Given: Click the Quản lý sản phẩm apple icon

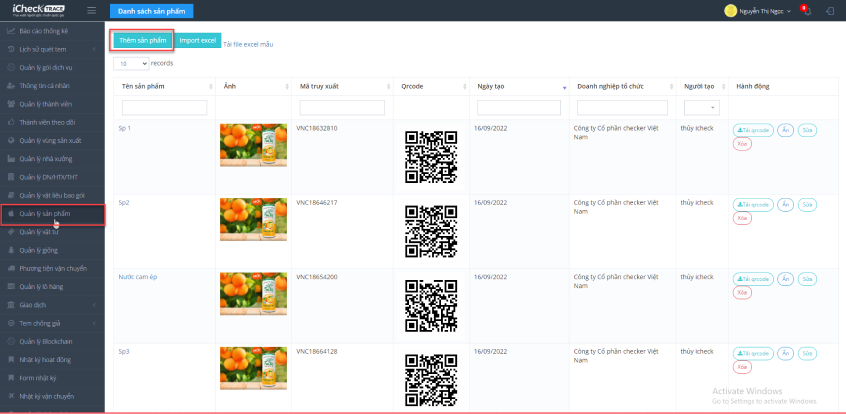Looking at the screenshot, I should point(11,214).
